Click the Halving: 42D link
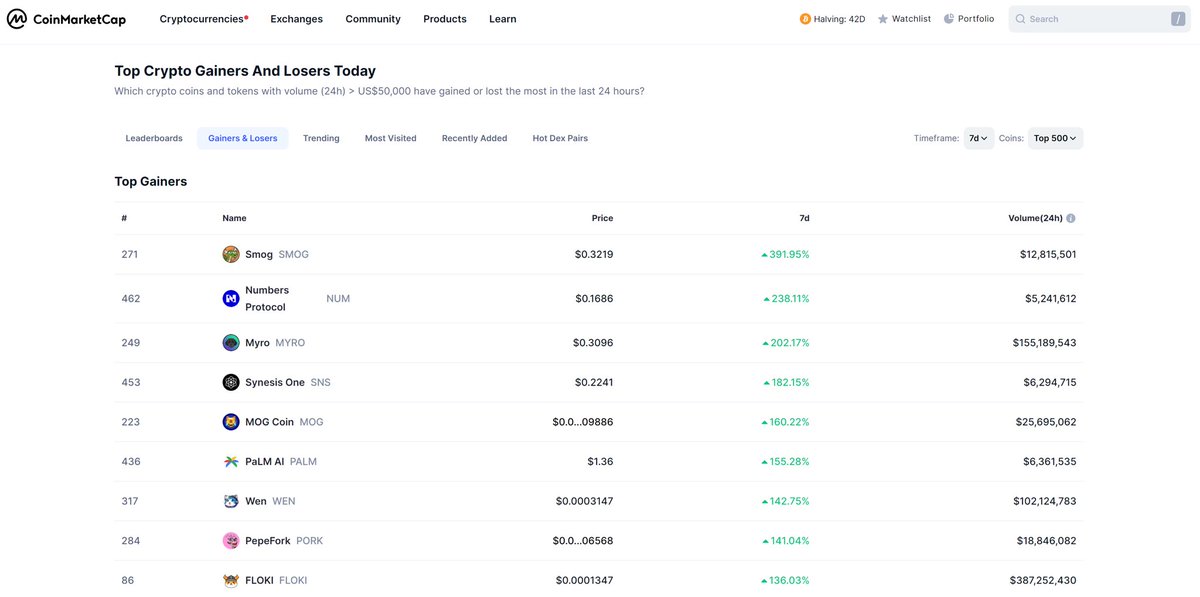The height and width of the screenshot is (597, 1200). [x=832, y=19]
